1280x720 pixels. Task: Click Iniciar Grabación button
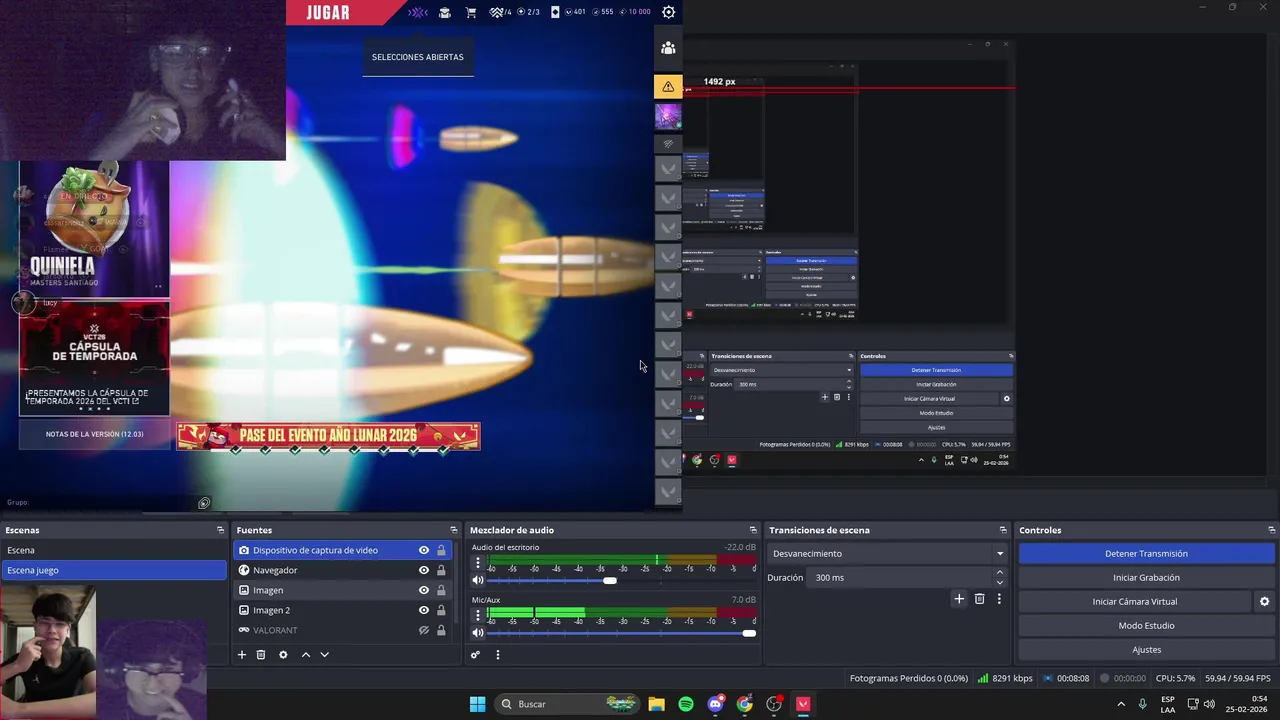click(1146, 578)
